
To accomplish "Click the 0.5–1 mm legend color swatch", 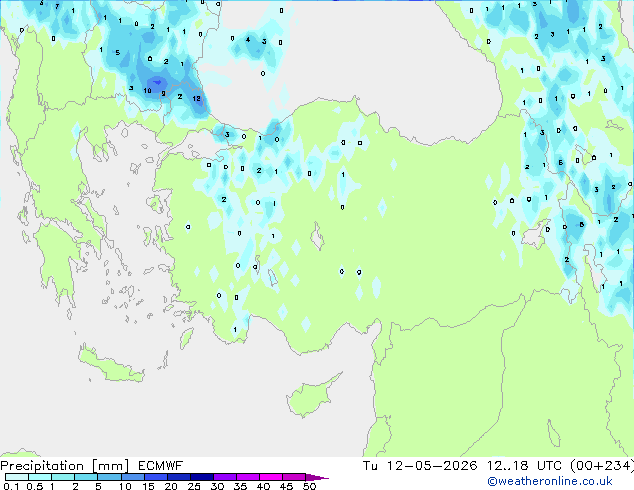I will [40, 477].
